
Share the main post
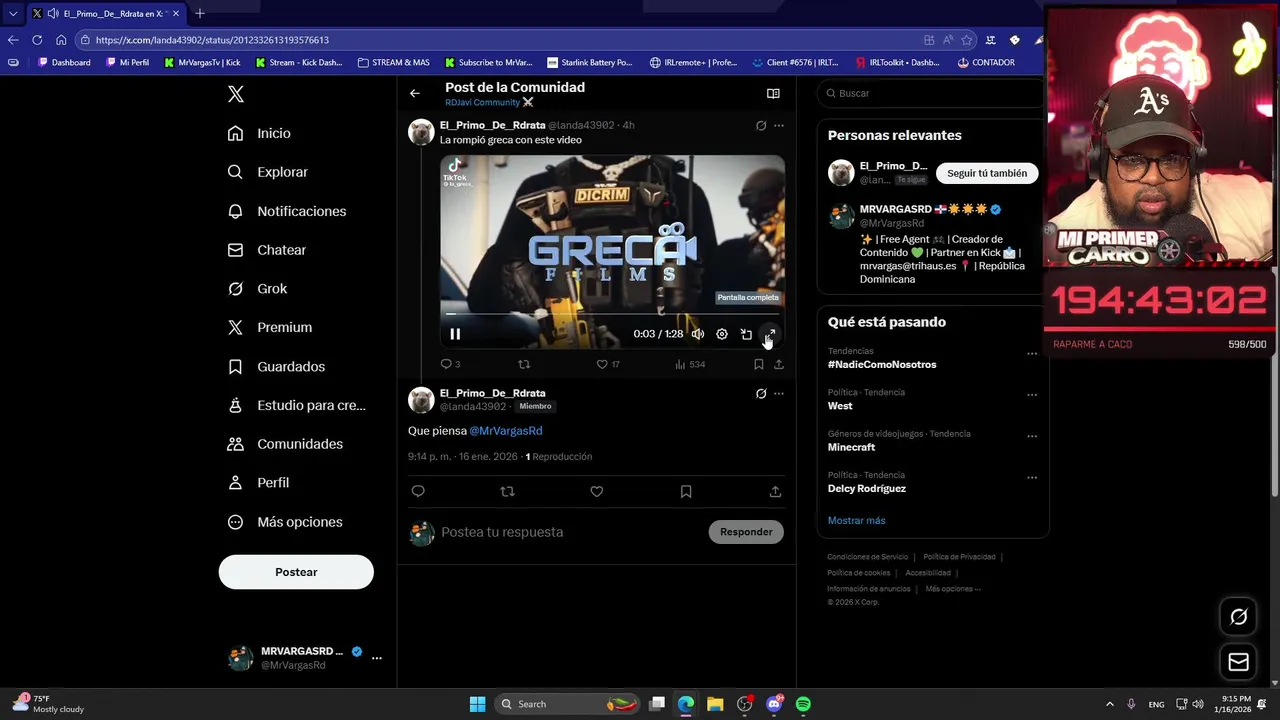775,491
